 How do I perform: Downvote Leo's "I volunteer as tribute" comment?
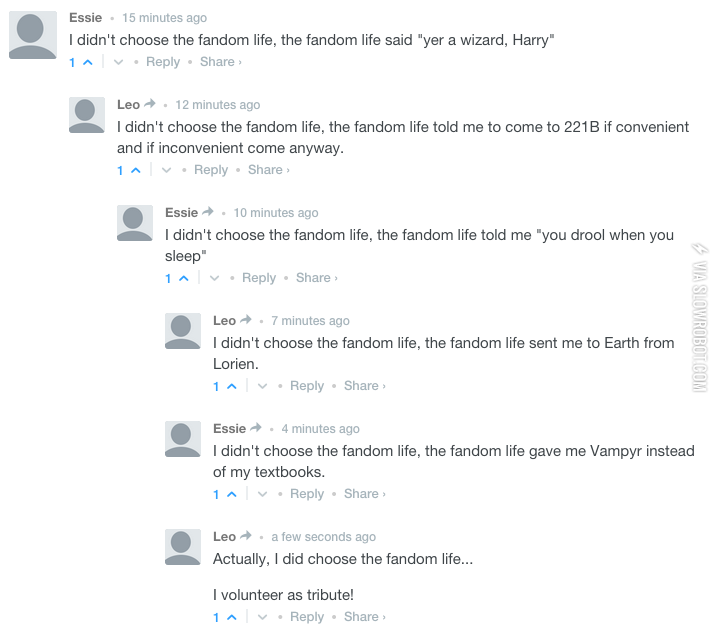pos(261,617)
